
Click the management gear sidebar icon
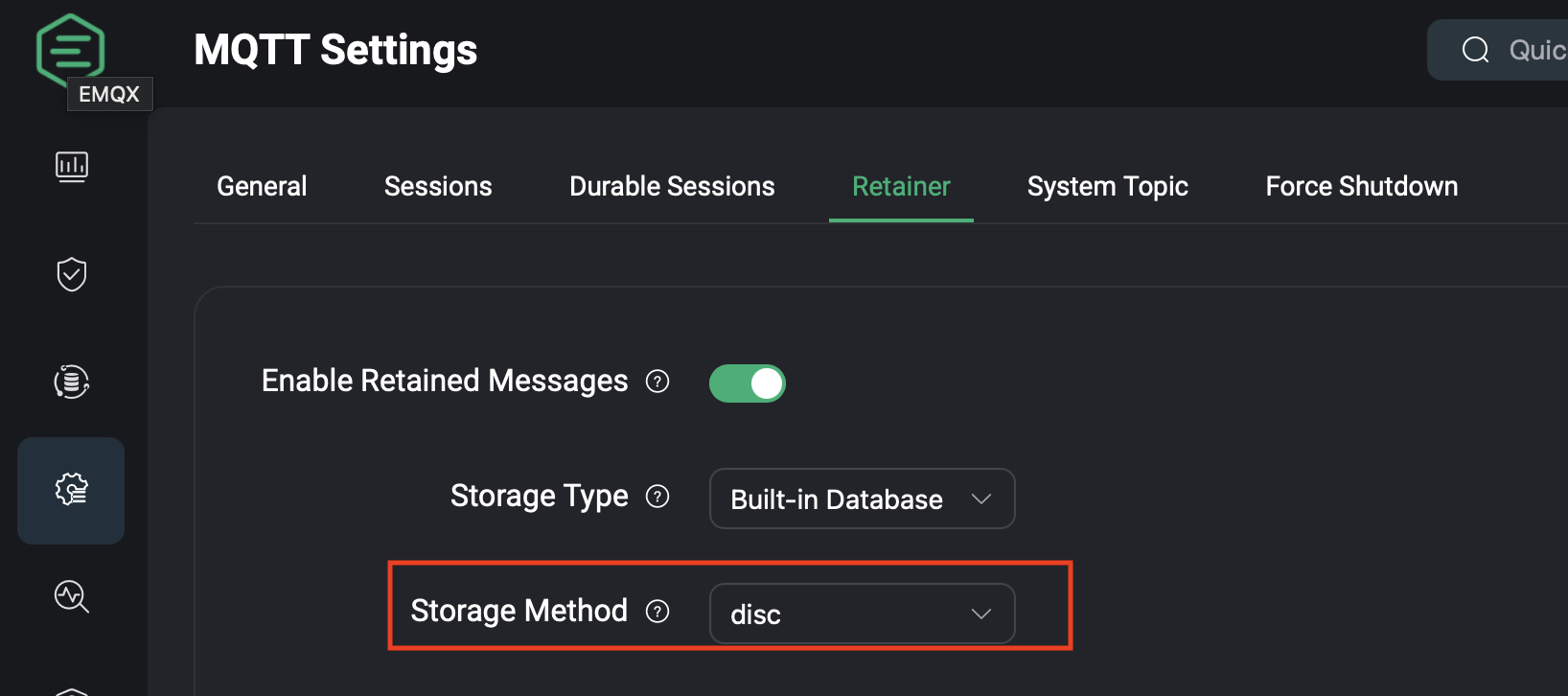pos(72,490)
